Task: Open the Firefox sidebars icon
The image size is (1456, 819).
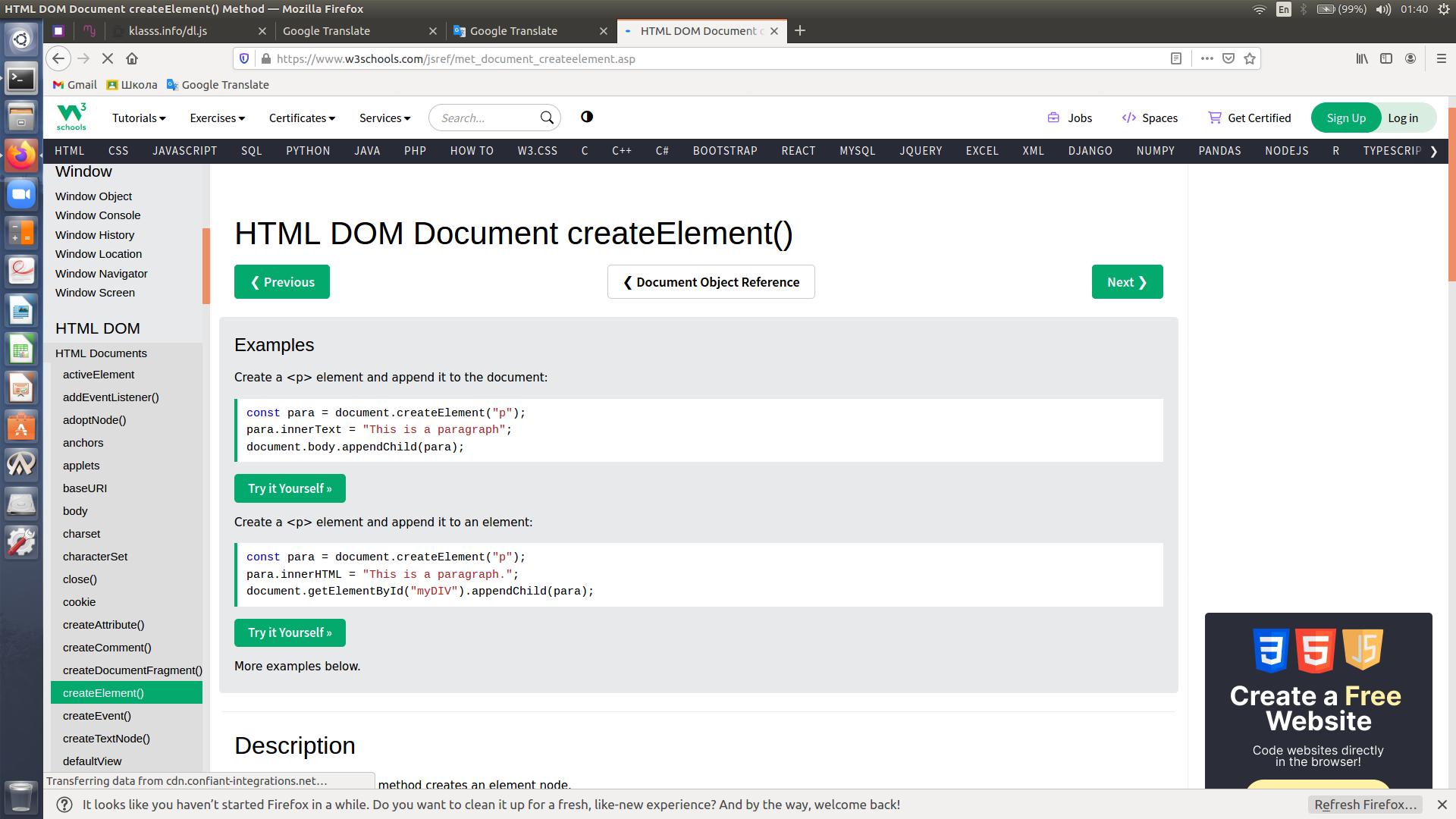Action: coord(1386,58)
